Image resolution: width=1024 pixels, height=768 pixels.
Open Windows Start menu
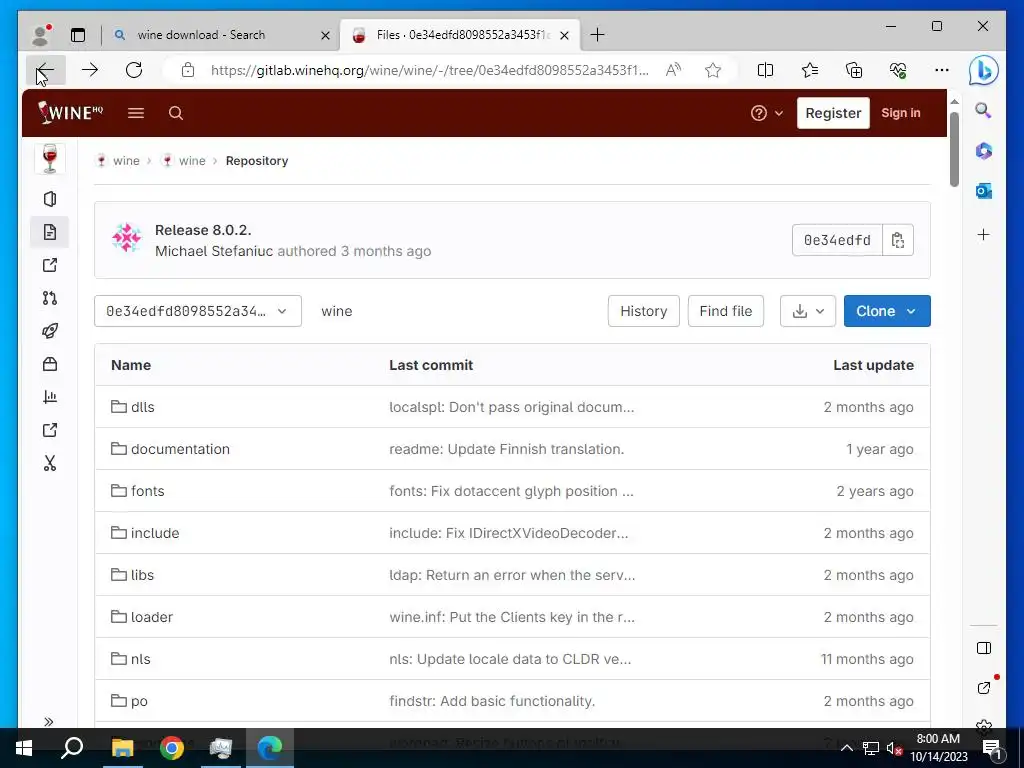point(24,748)
